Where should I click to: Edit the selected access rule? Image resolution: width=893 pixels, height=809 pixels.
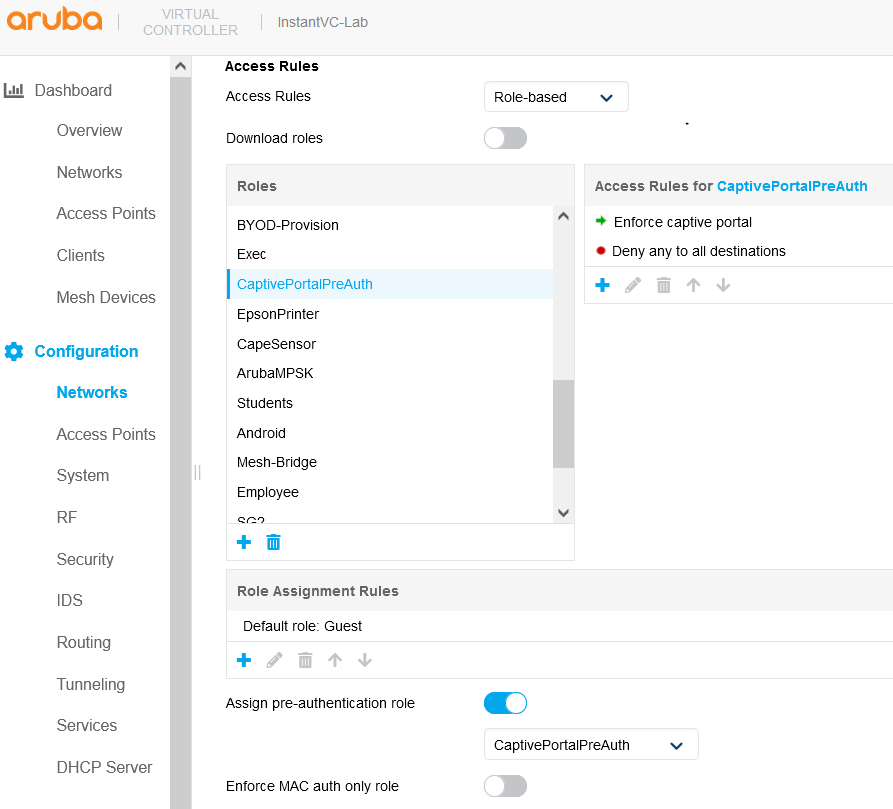coord(633,285)
